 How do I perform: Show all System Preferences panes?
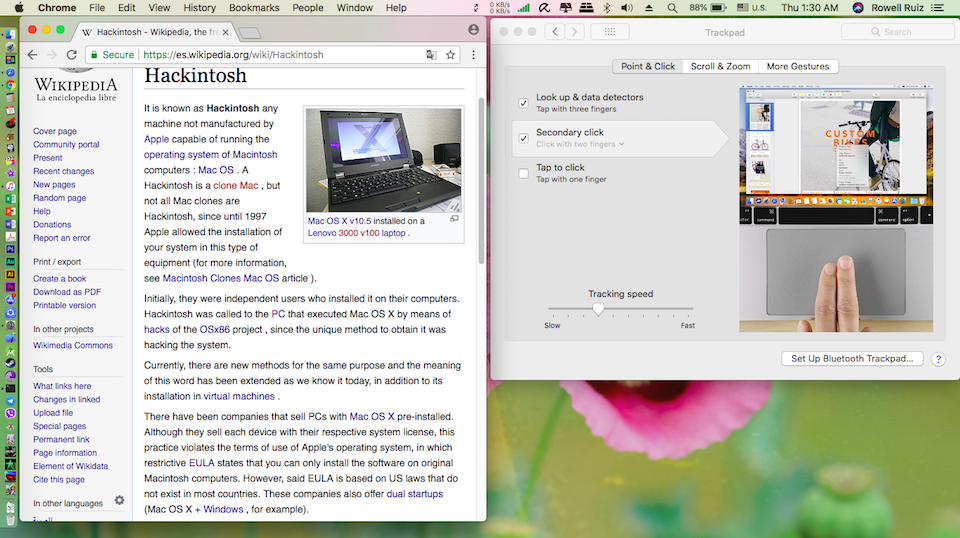click(x=610, y=32)
